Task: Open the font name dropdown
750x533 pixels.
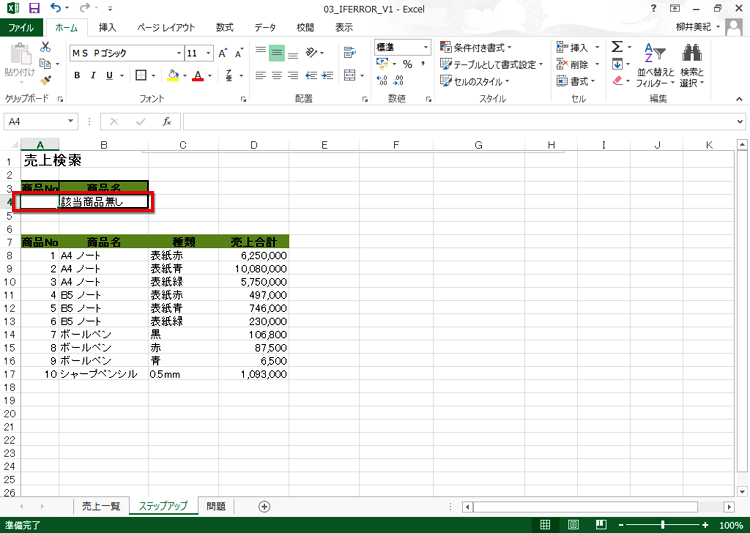Action: [179, 53]
